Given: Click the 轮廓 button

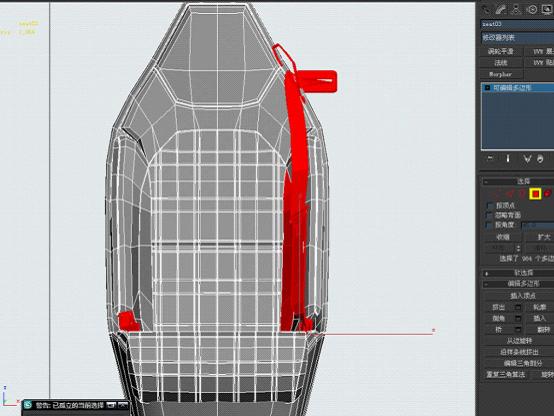Looking at the screenshot, I should coord(540,307).
